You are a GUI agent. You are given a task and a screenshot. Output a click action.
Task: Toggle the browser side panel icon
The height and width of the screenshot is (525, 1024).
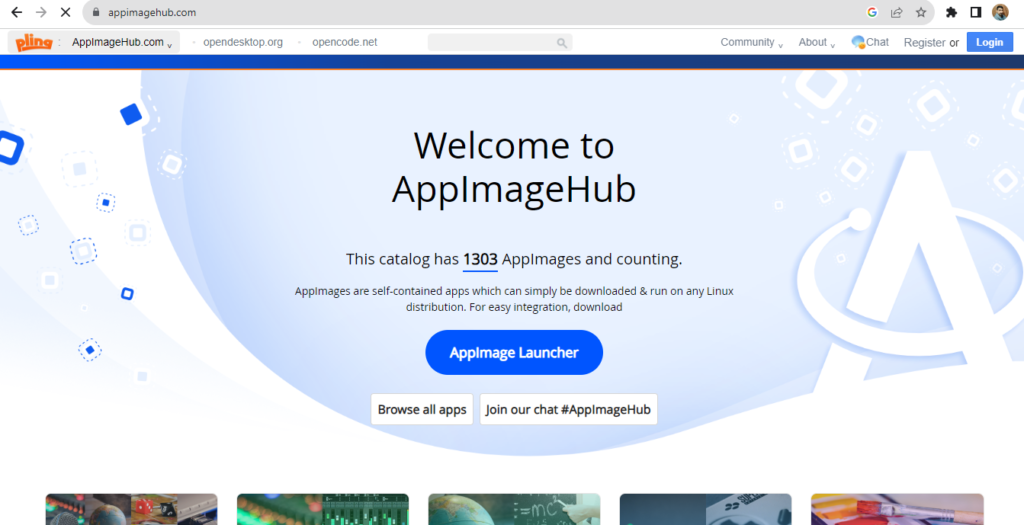pos(976,13)
